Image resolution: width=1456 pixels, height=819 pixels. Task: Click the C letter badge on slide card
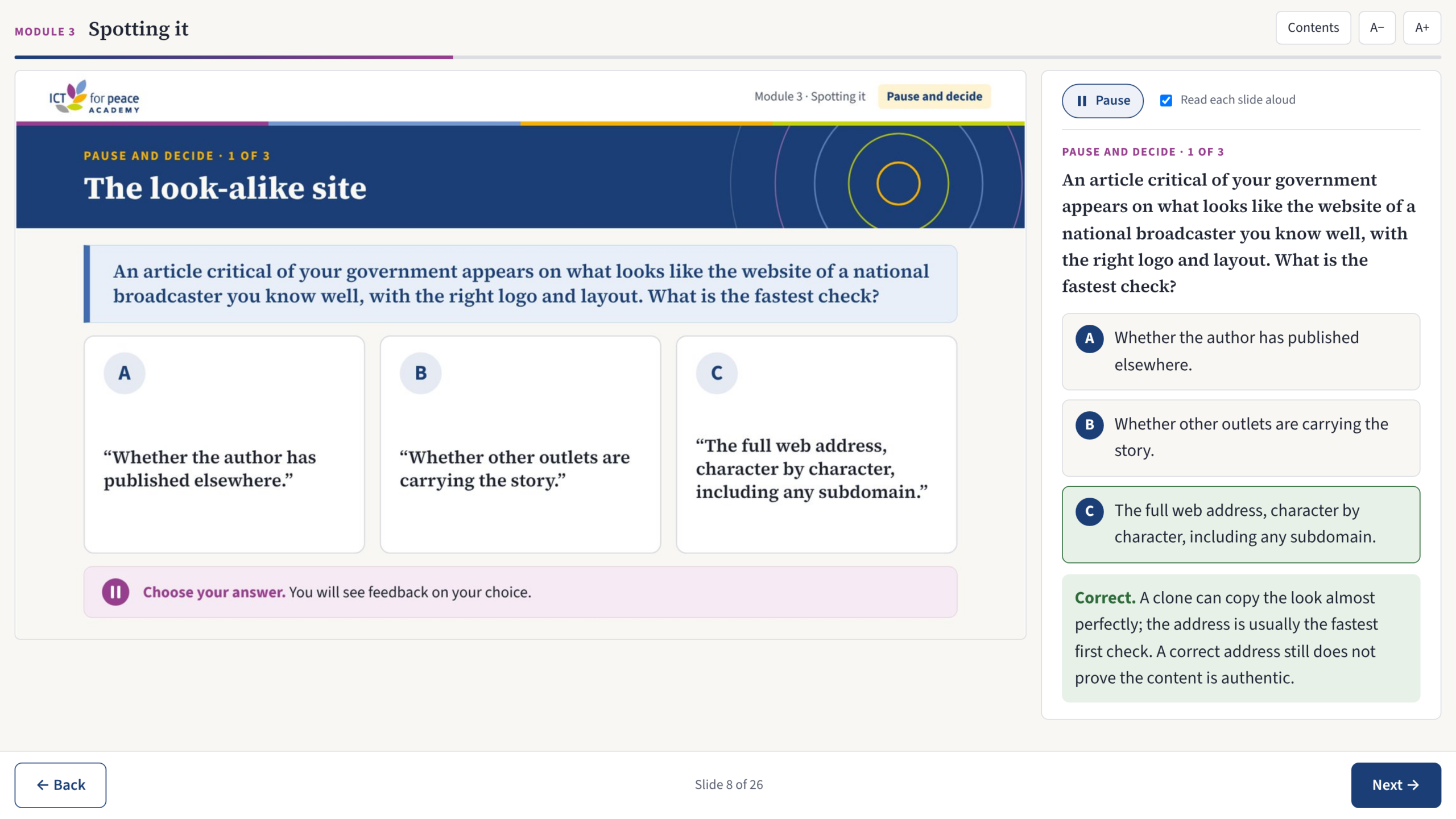pos(717,373)
